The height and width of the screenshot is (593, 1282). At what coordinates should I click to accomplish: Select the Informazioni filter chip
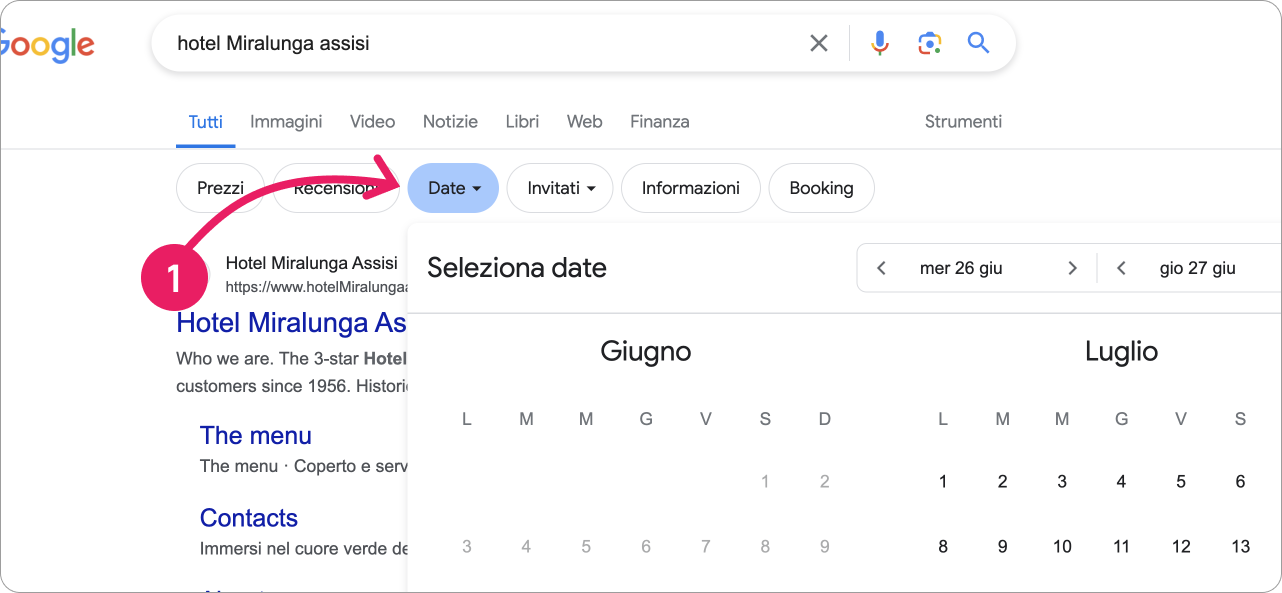coord(691,188)
